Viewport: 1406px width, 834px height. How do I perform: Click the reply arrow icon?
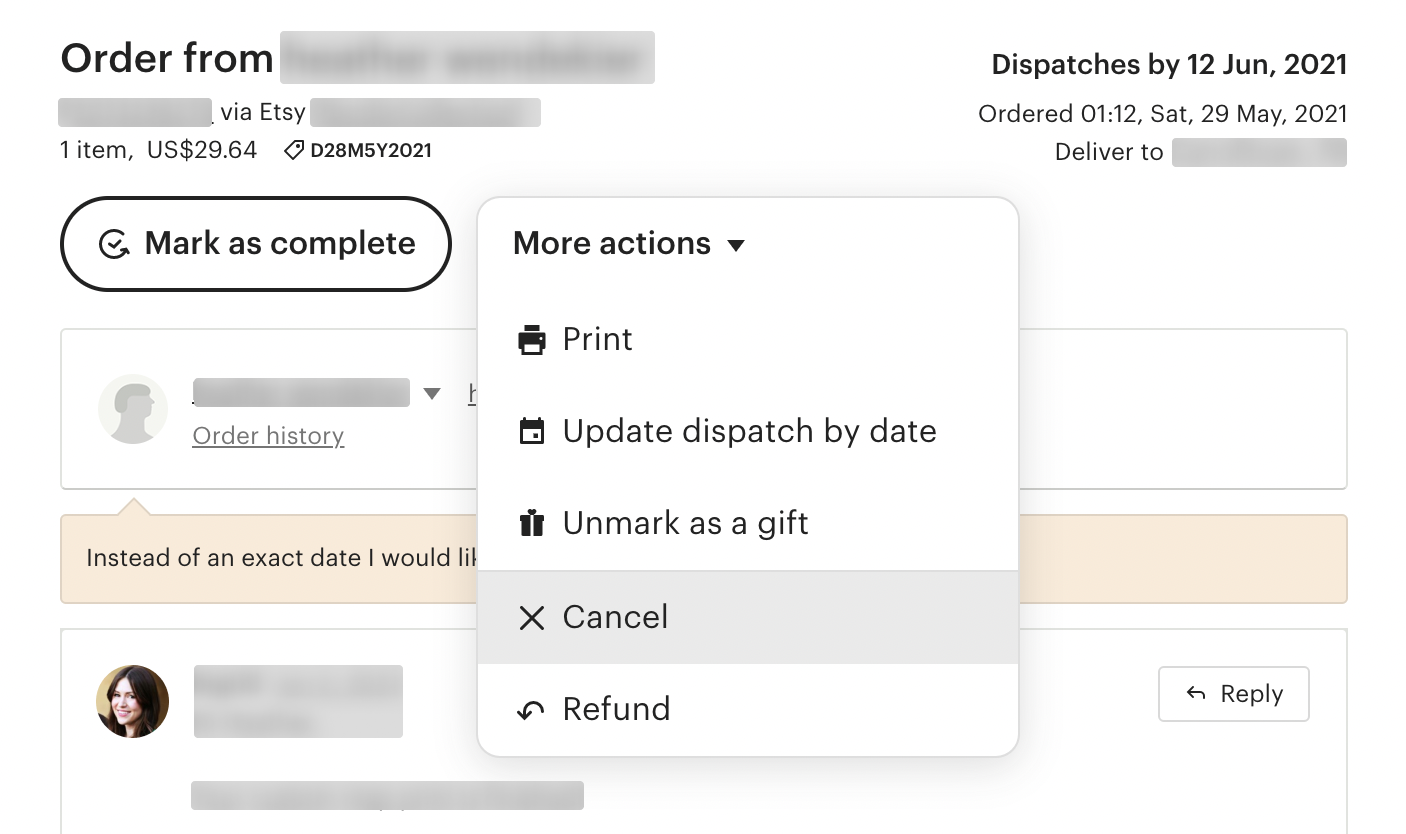1196,693
